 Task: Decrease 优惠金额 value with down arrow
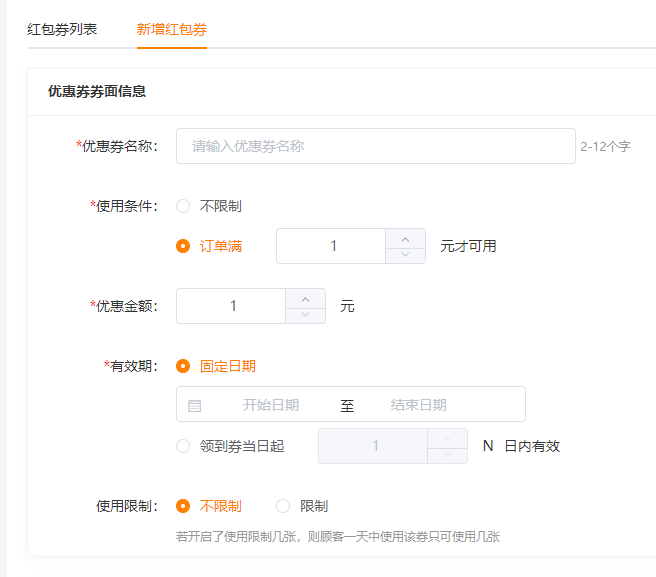point(305,315)
